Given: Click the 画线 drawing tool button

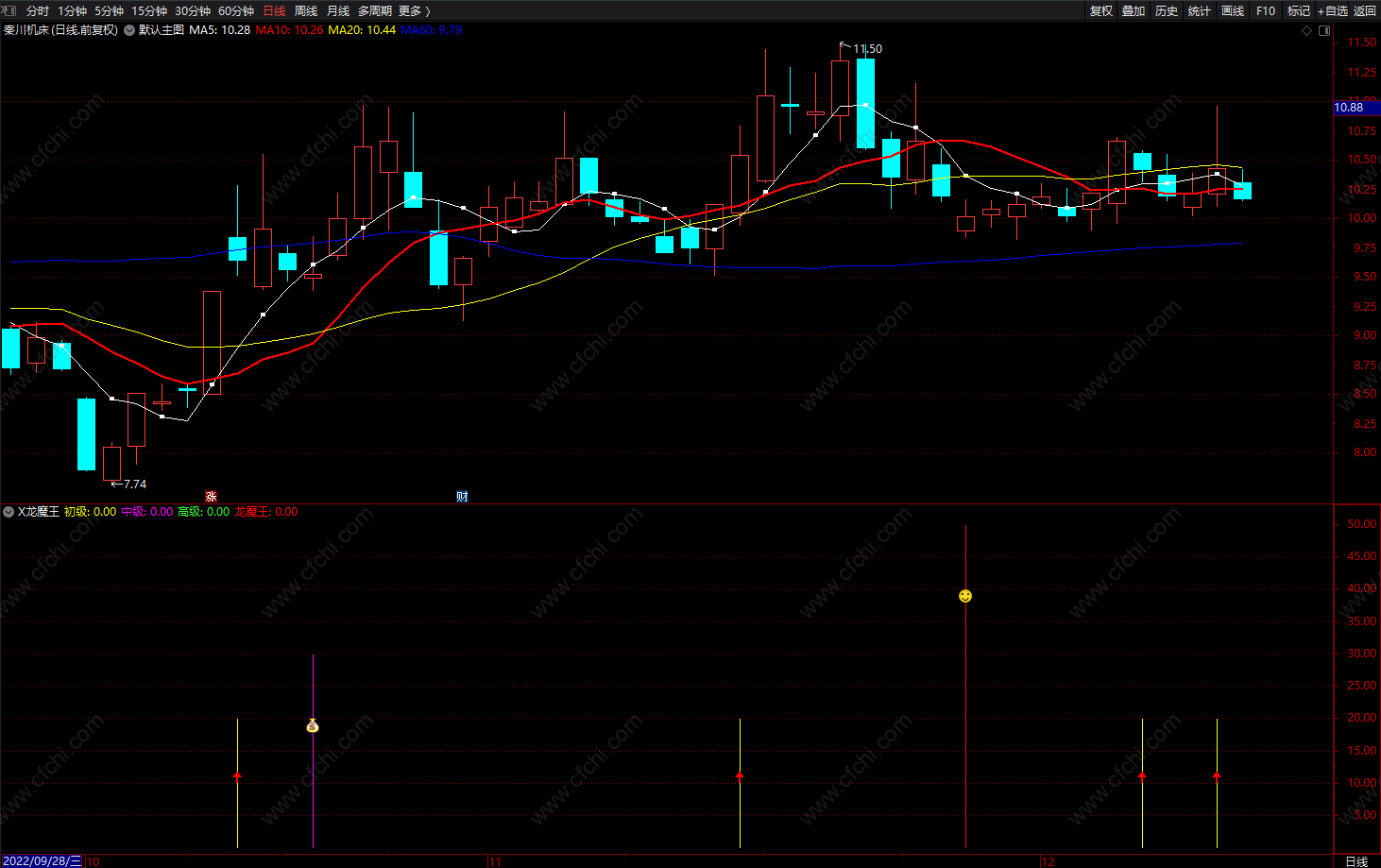Looking at the screenshot, I should pos(1233,11).
